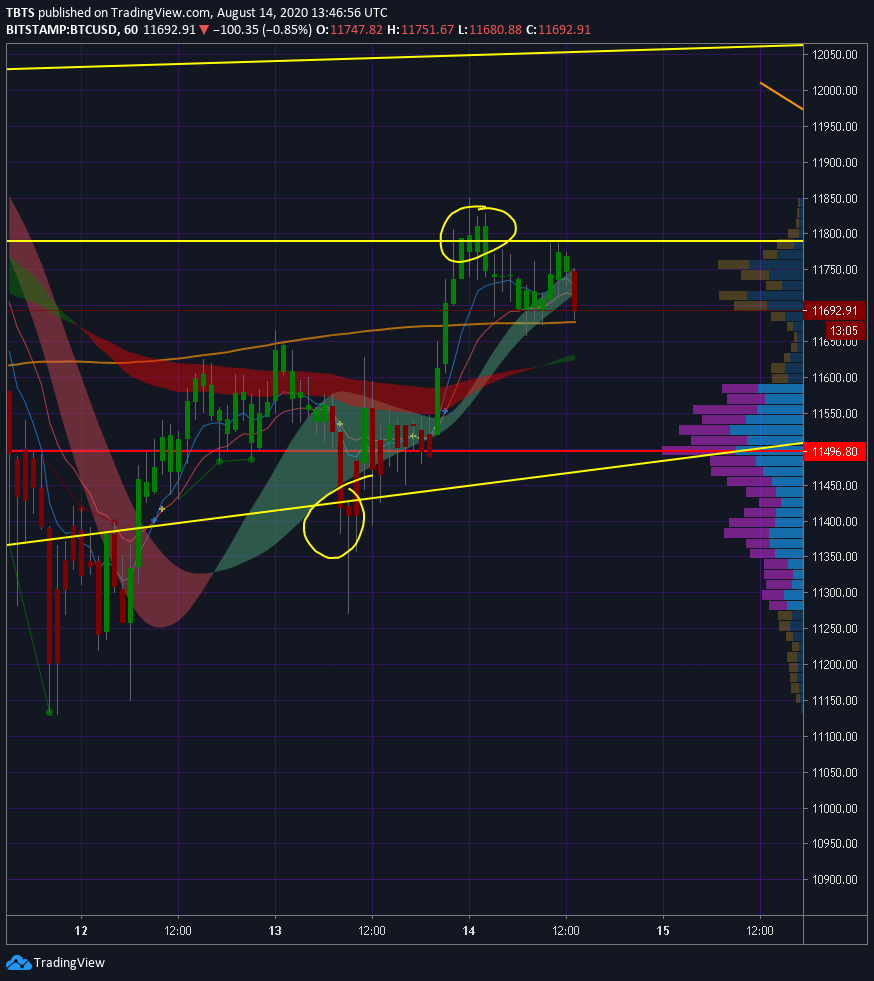Click the price change −100.35 (−0.85%)
Viewport: 874px width, 981px height.
click(x=262, y=29)
